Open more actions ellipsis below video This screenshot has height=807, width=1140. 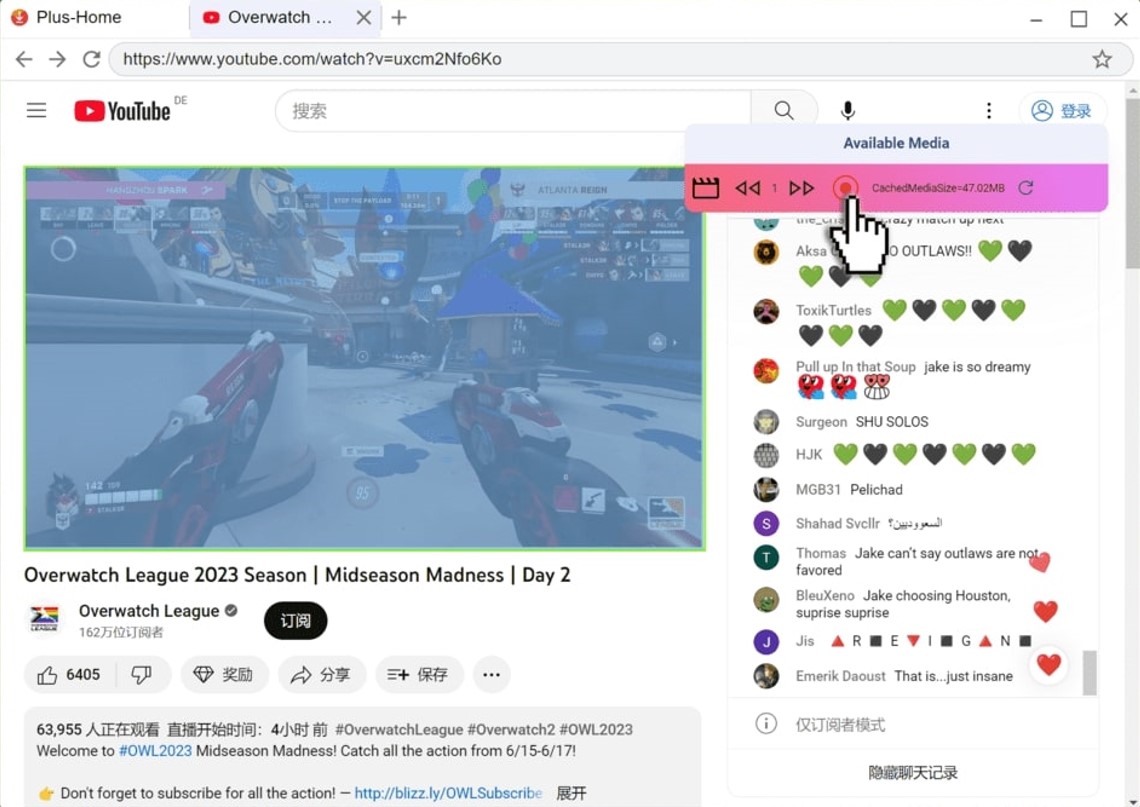coord(491,675)
